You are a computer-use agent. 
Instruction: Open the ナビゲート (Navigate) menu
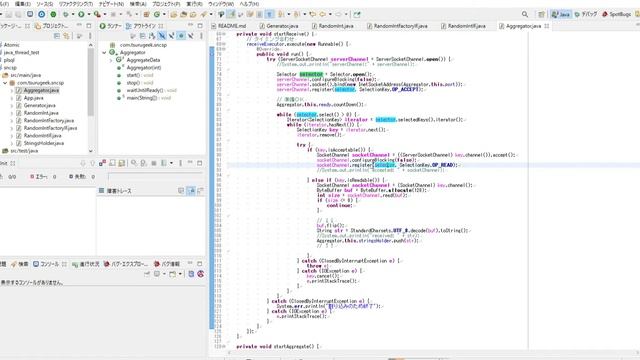(111, 4)
